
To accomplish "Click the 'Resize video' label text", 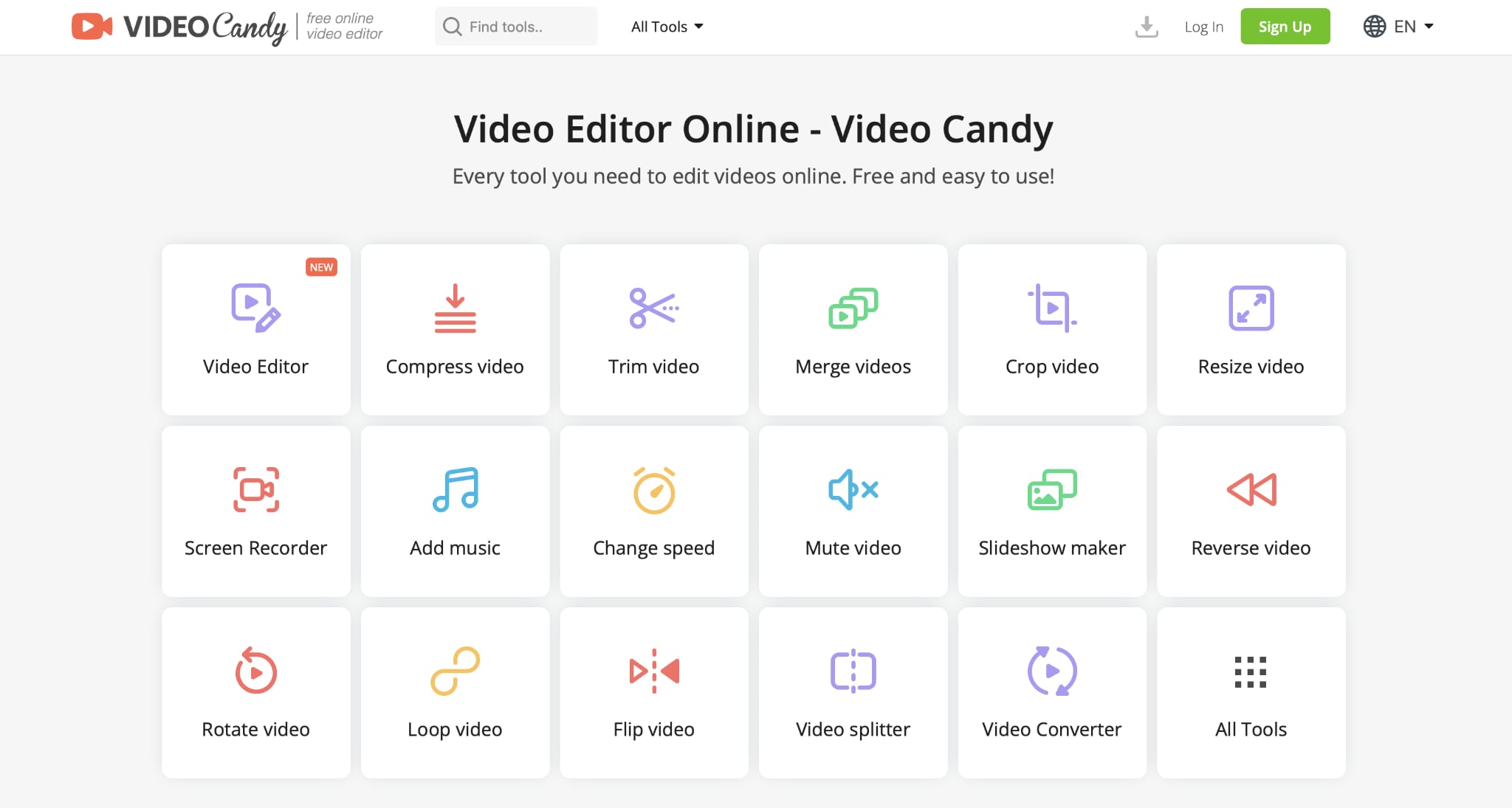I will (x=1251, y=366).
